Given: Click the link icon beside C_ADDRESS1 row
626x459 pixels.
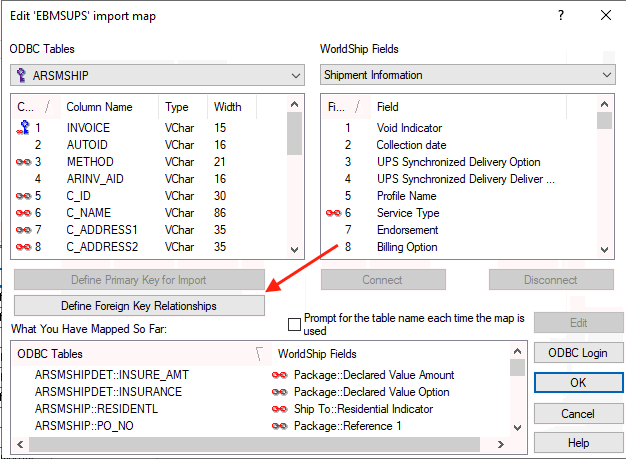Looking at the screenshot, I should point(24,230).
